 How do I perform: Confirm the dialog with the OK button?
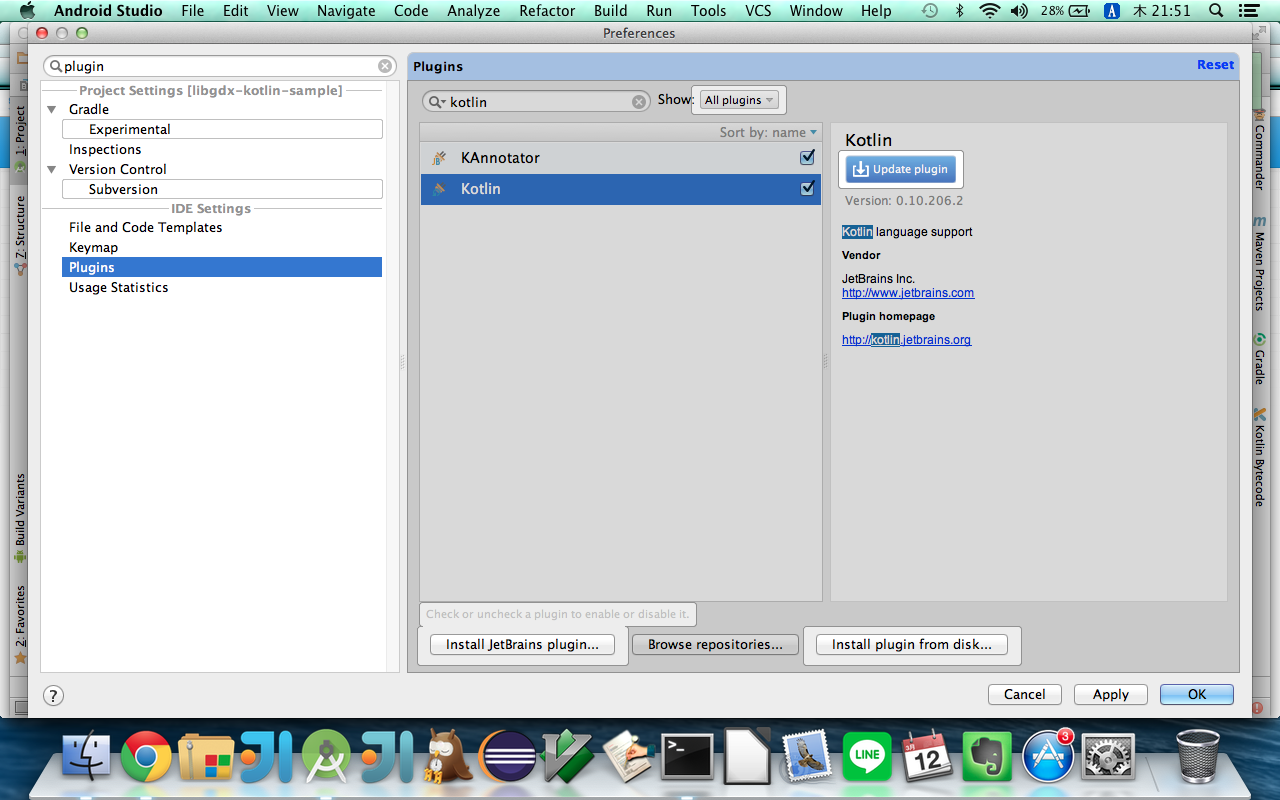coord(1197,695)
